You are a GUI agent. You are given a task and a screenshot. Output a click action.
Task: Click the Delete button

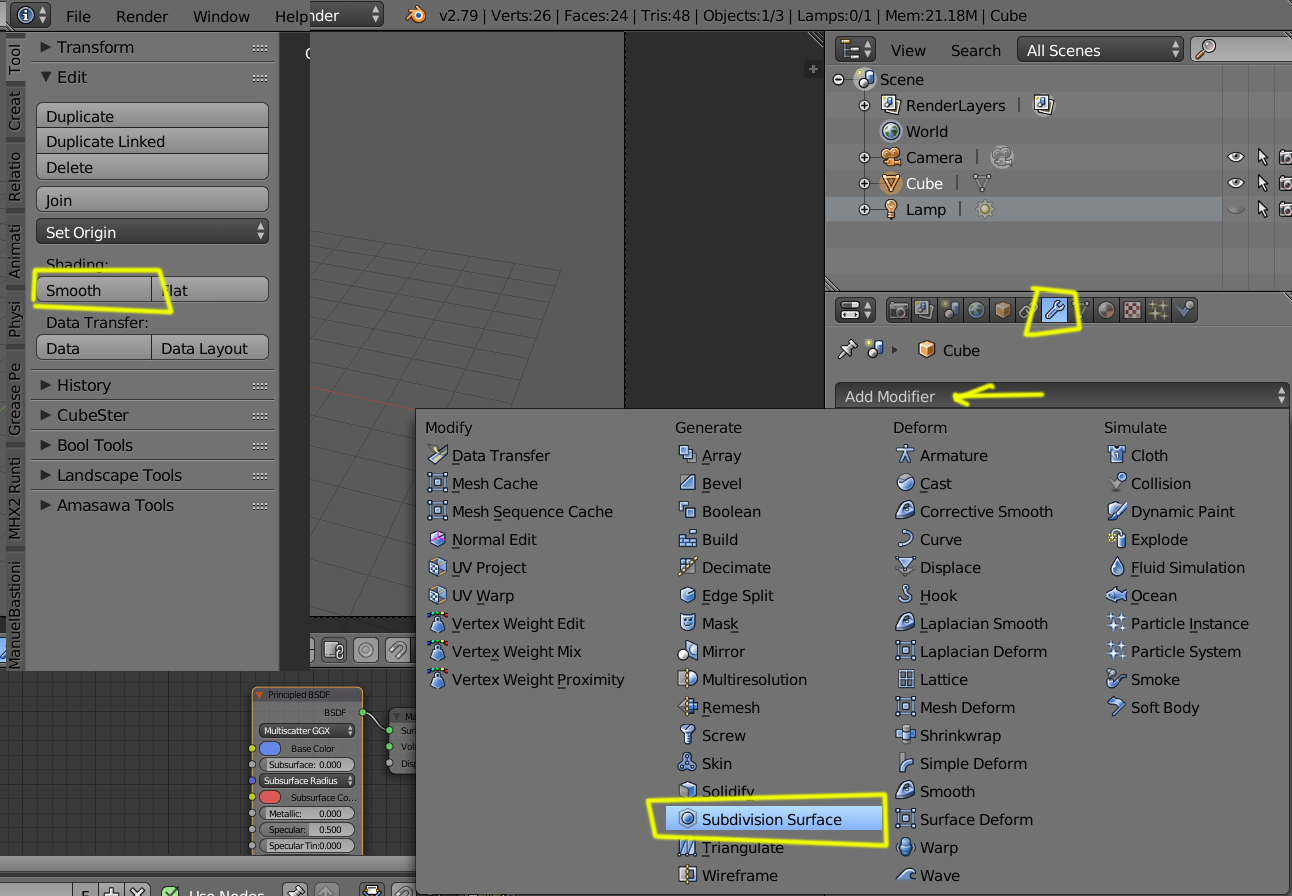[152, 167]
